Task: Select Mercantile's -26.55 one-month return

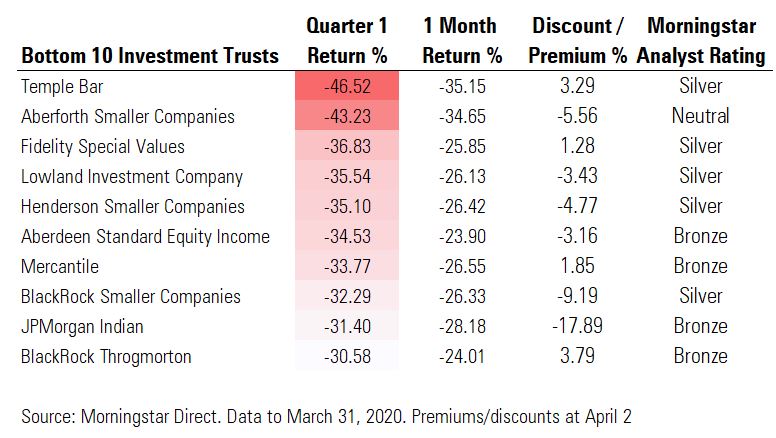Action: click(x=462, y=266)
